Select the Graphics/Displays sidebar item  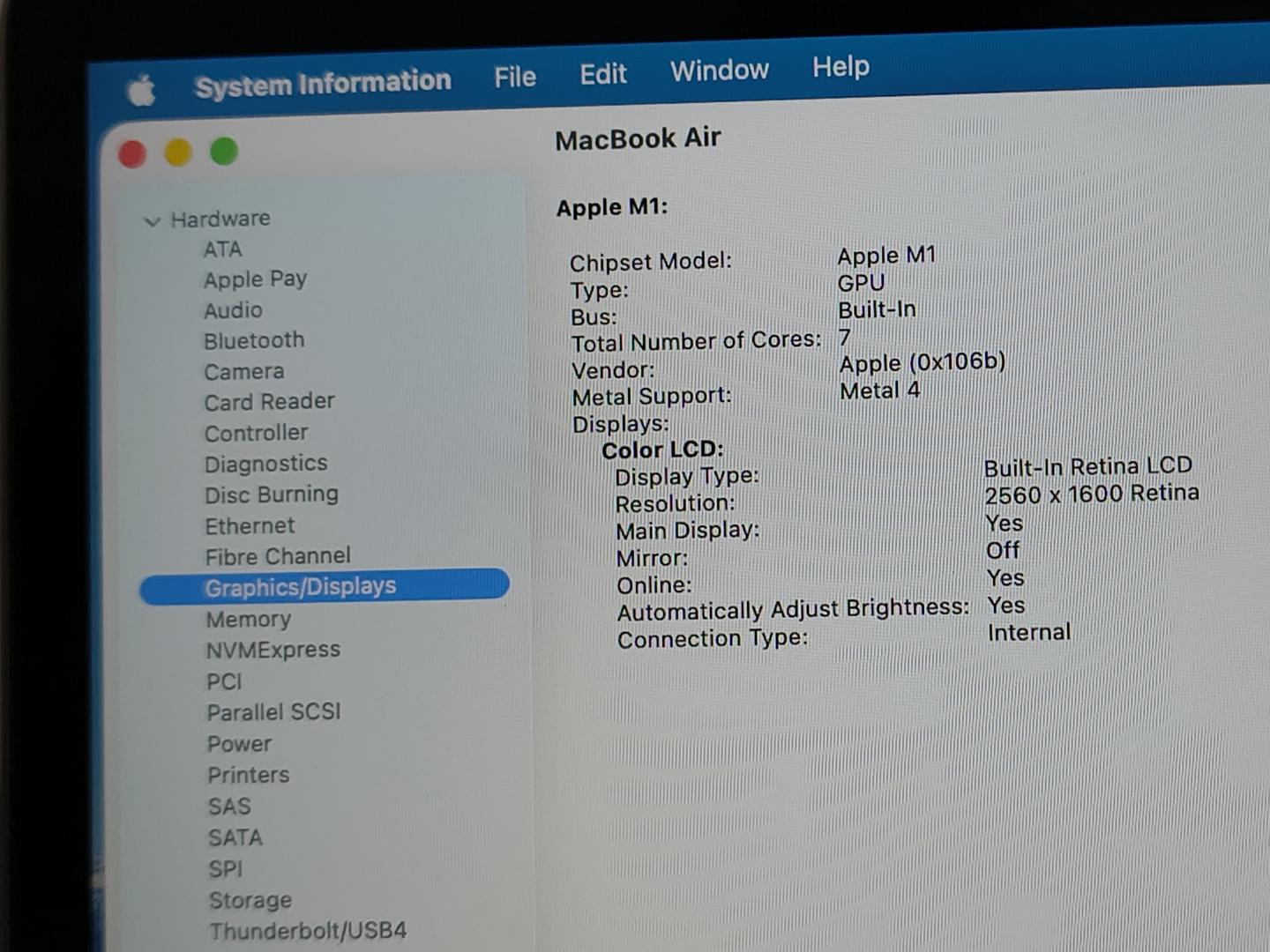(x=300, y=587)
